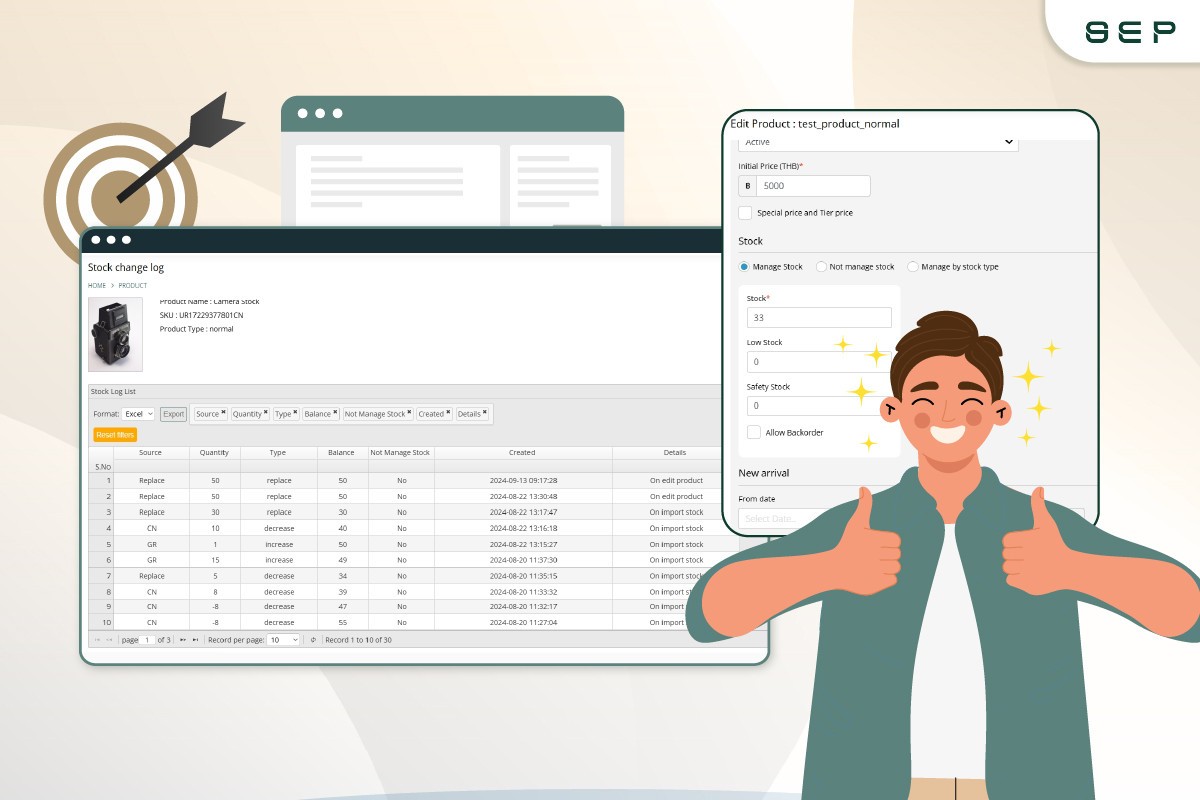Click timestamp 2024-08-20 11:33:32

(523, 592)
